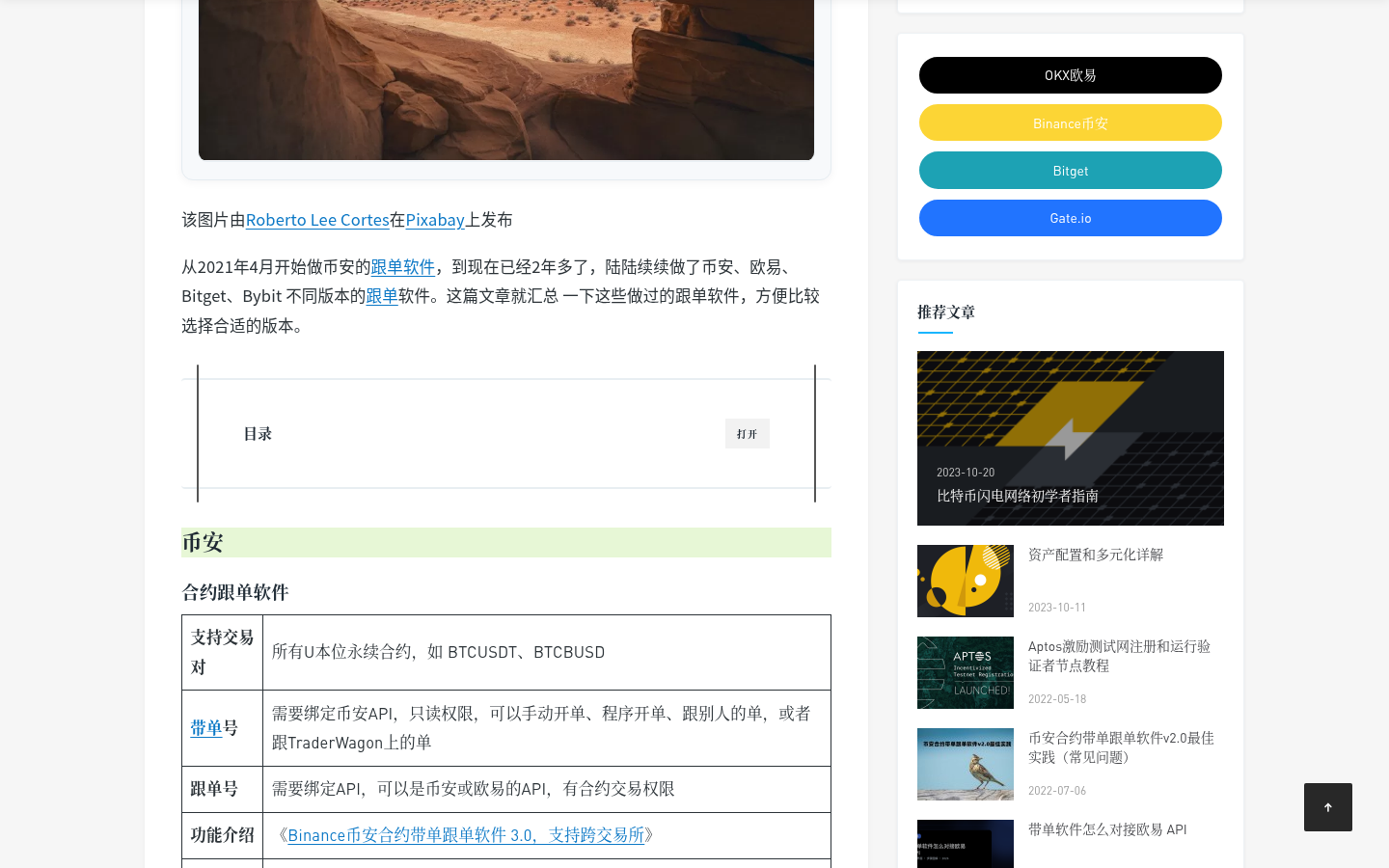Open the Aptos激励测试网注册 article title
This screenshot has height=868, width=1389.
tap(1119, 656)
